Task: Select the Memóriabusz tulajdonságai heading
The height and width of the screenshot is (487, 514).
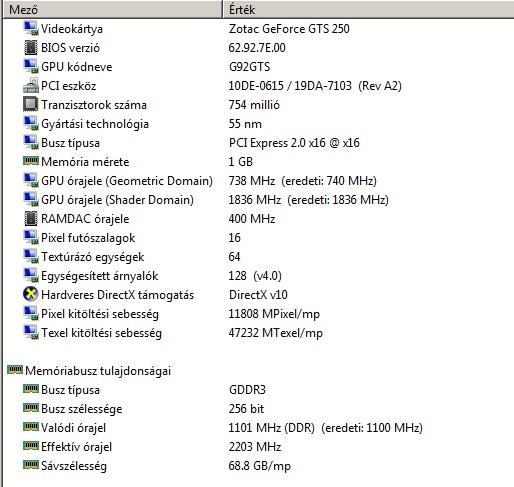Action: point(98,371)
